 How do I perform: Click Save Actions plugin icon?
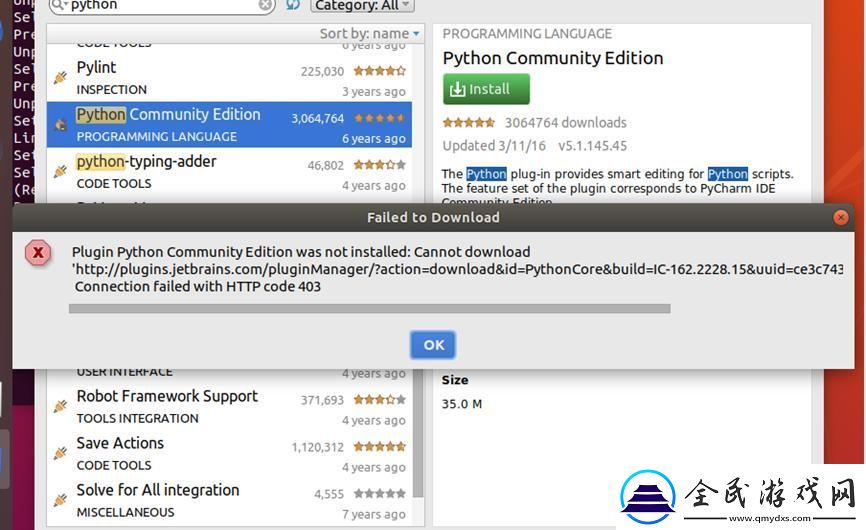[60, 454]
